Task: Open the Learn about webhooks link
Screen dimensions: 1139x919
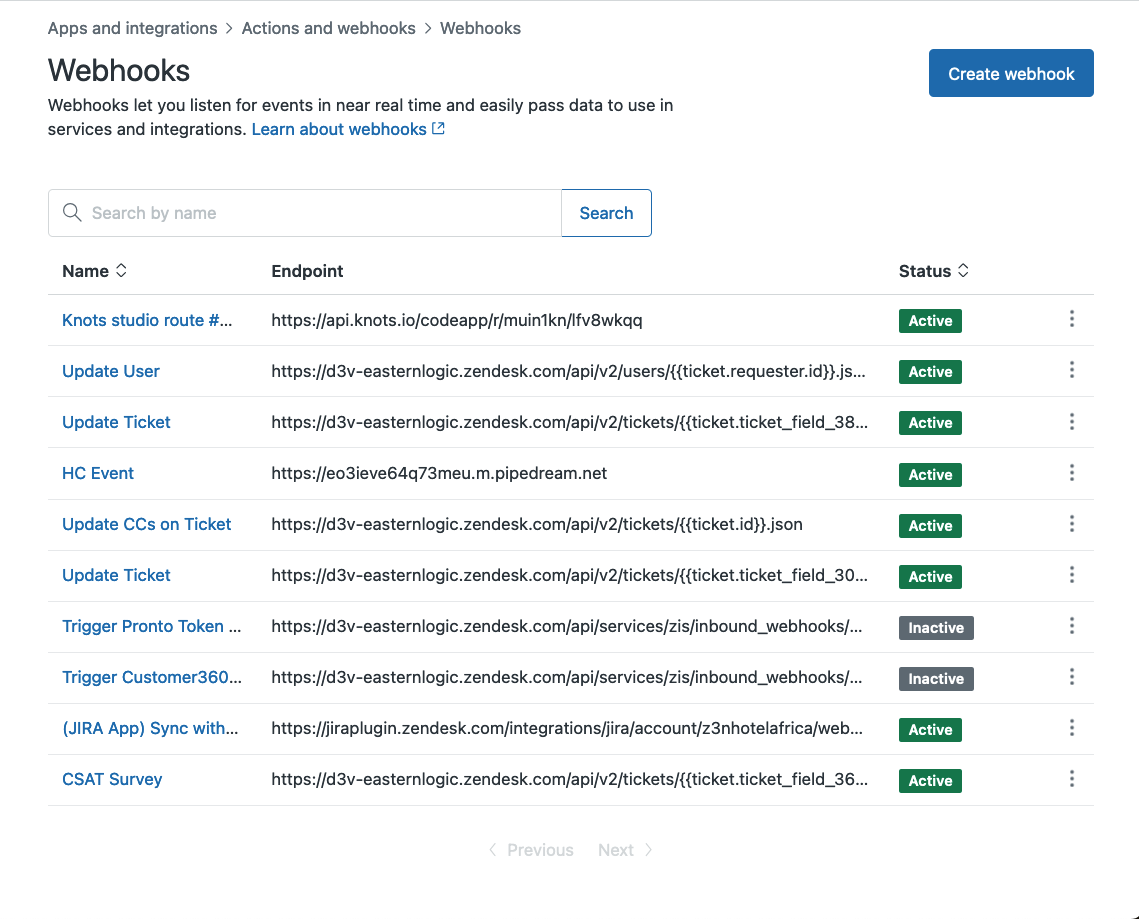Action: (x=339, y=128)
